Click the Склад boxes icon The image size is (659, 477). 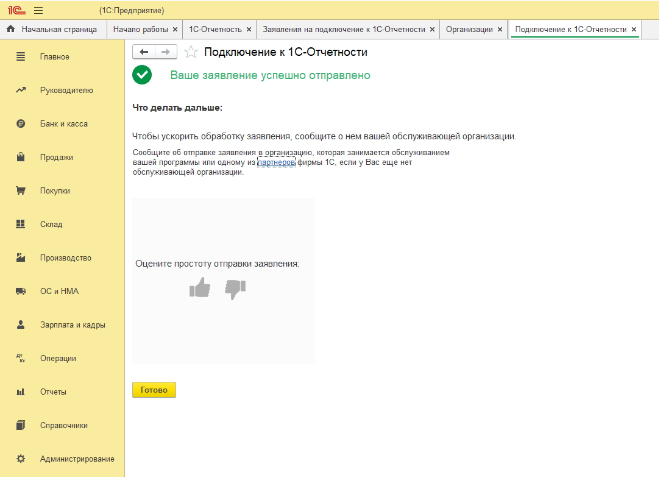click(21, 224)
